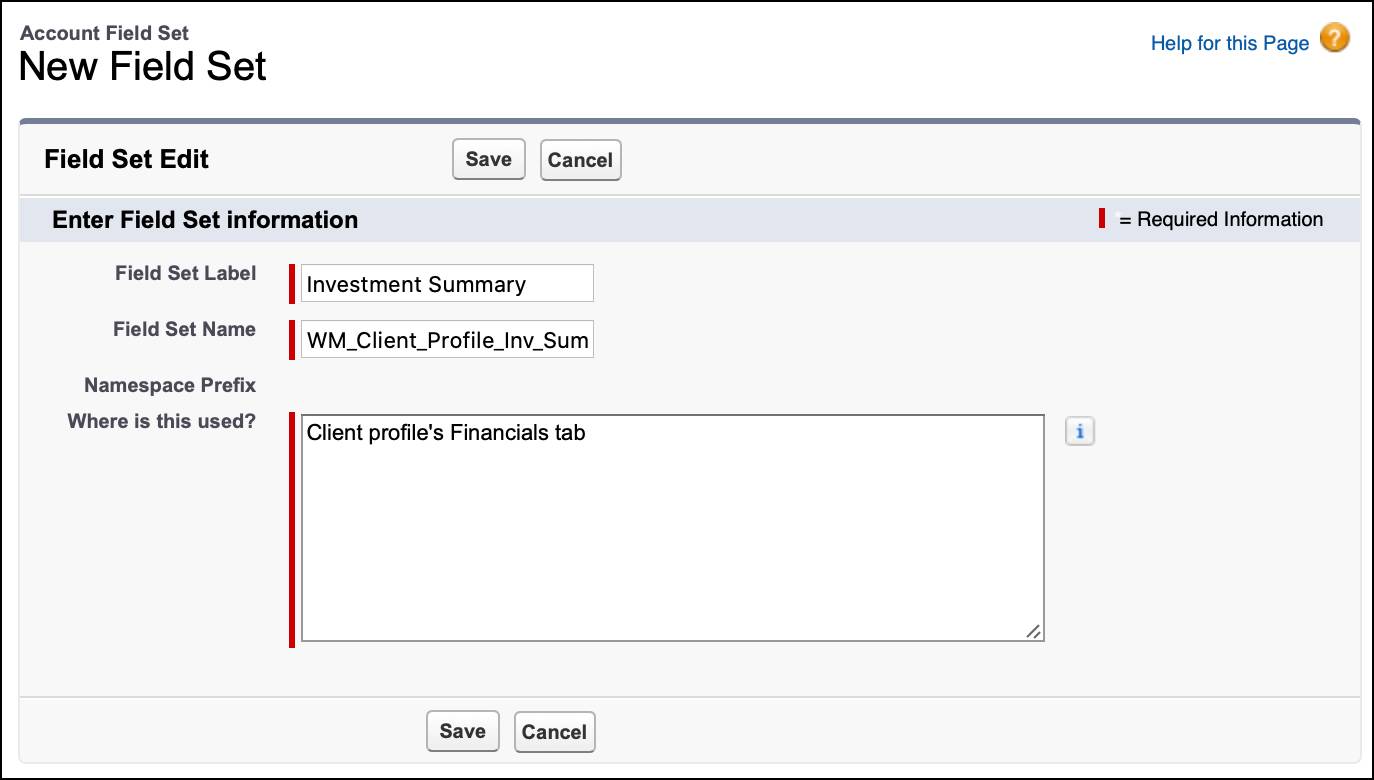
Task: Click the Field Set Edit section title
Action: pos(126,159)
